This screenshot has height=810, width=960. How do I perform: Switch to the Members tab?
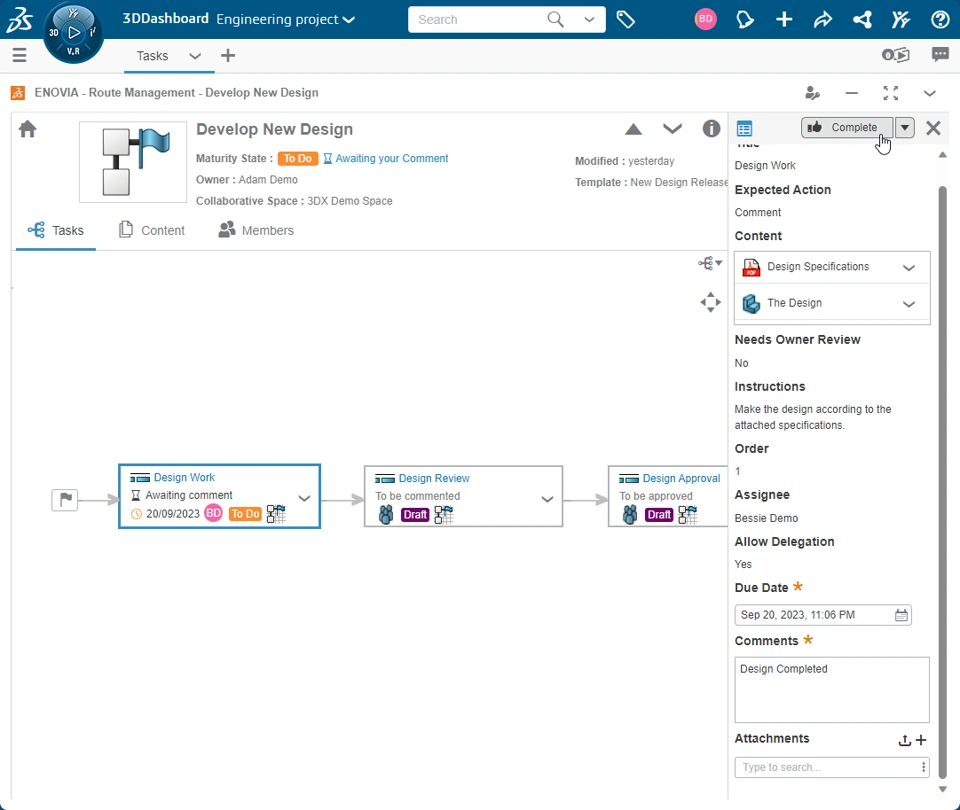pos(256,230)
